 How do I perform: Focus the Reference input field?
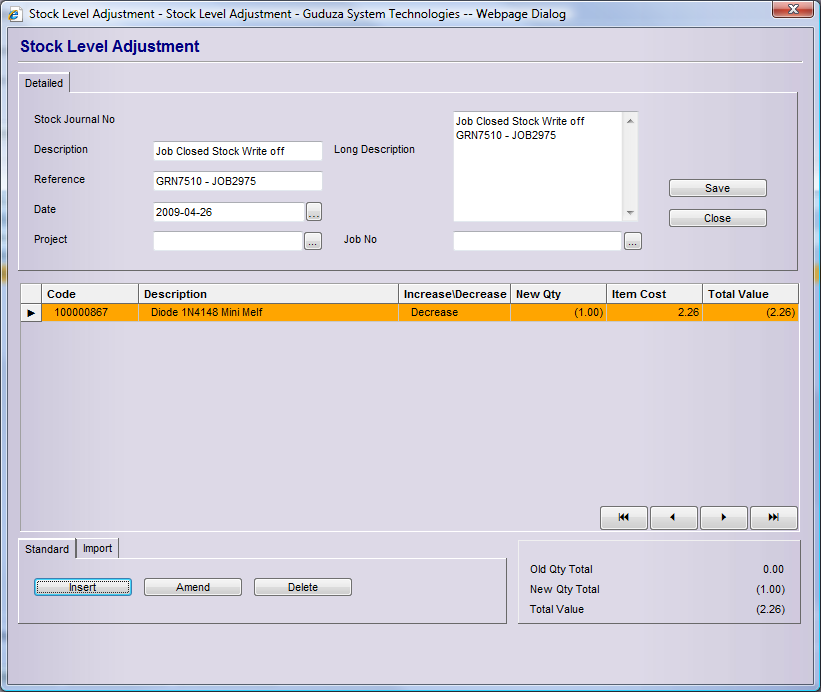pyautogui.click(x=237, y=181)
